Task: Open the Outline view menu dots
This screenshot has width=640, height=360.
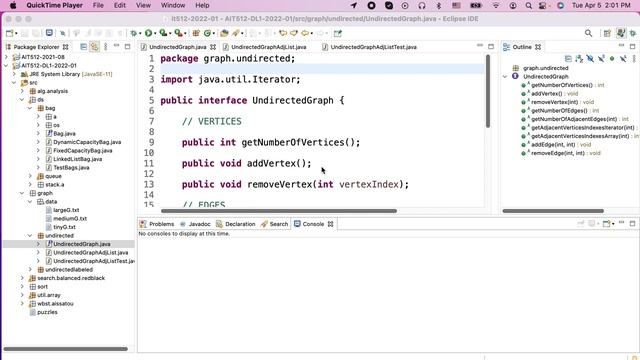Action: pos(634,59)
